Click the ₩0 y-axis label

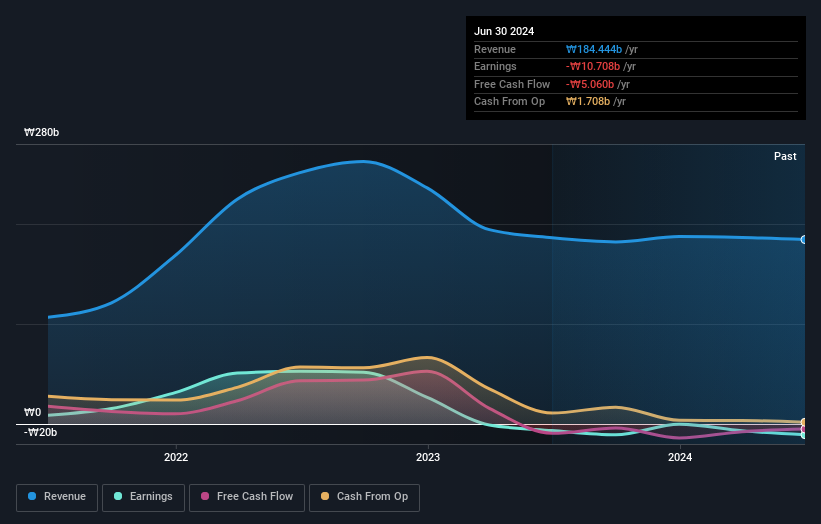pyautogui.click(x=32, y=412)
